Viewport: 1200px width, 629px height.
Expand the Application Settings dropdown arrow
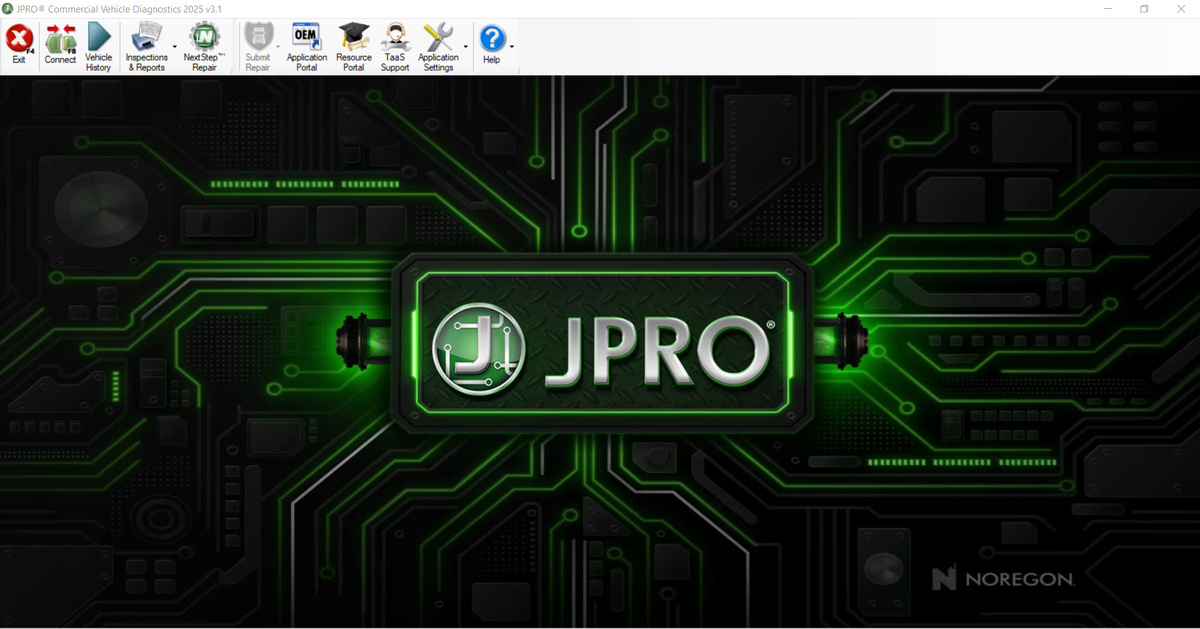(466, 47)
